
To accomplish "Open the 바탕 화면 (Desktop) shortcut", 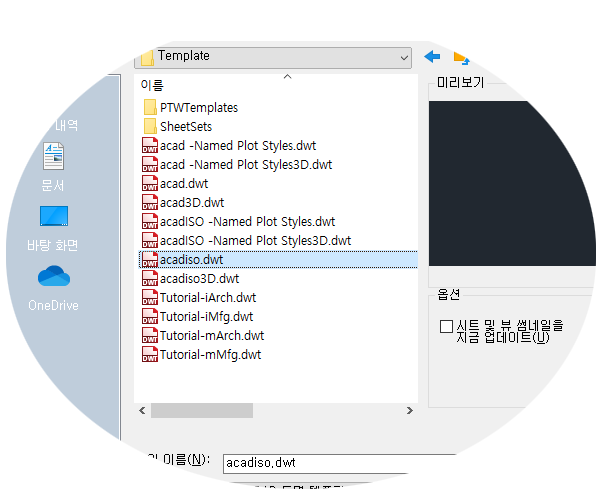I will 53,228.
